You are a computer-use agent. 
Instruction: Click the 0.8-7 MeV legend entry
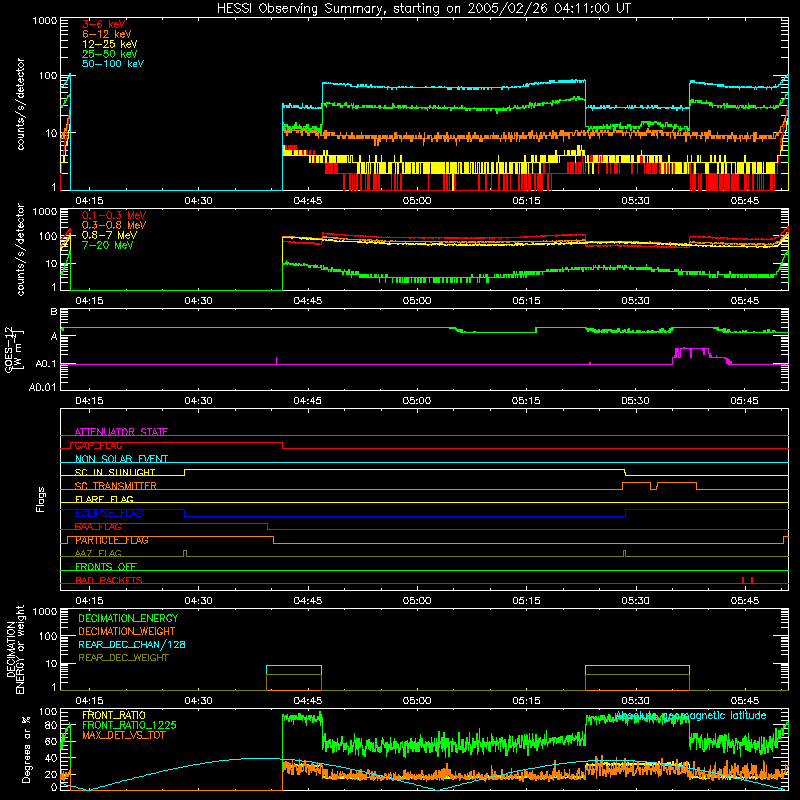[x=109, y=235]
